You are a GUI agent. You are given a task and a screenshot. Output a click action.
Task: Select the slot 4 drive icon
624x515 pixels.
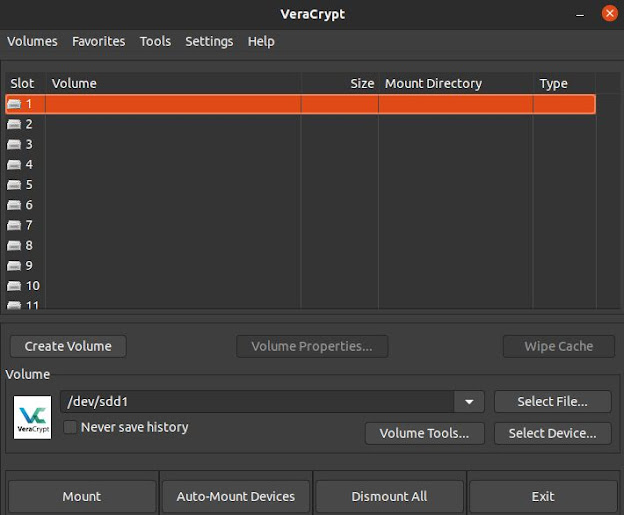click(14, 165)
